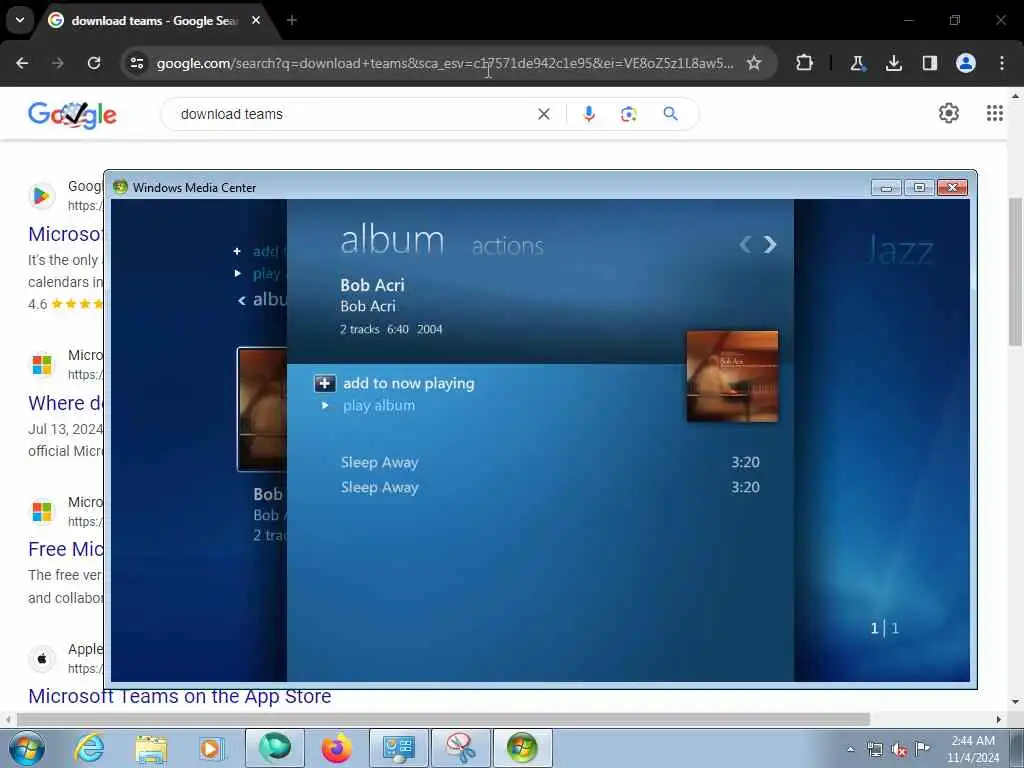Screen dimensions: 1024x768
Task: Open Windows Media Player taskbar icon
Action: pos(211,748)
